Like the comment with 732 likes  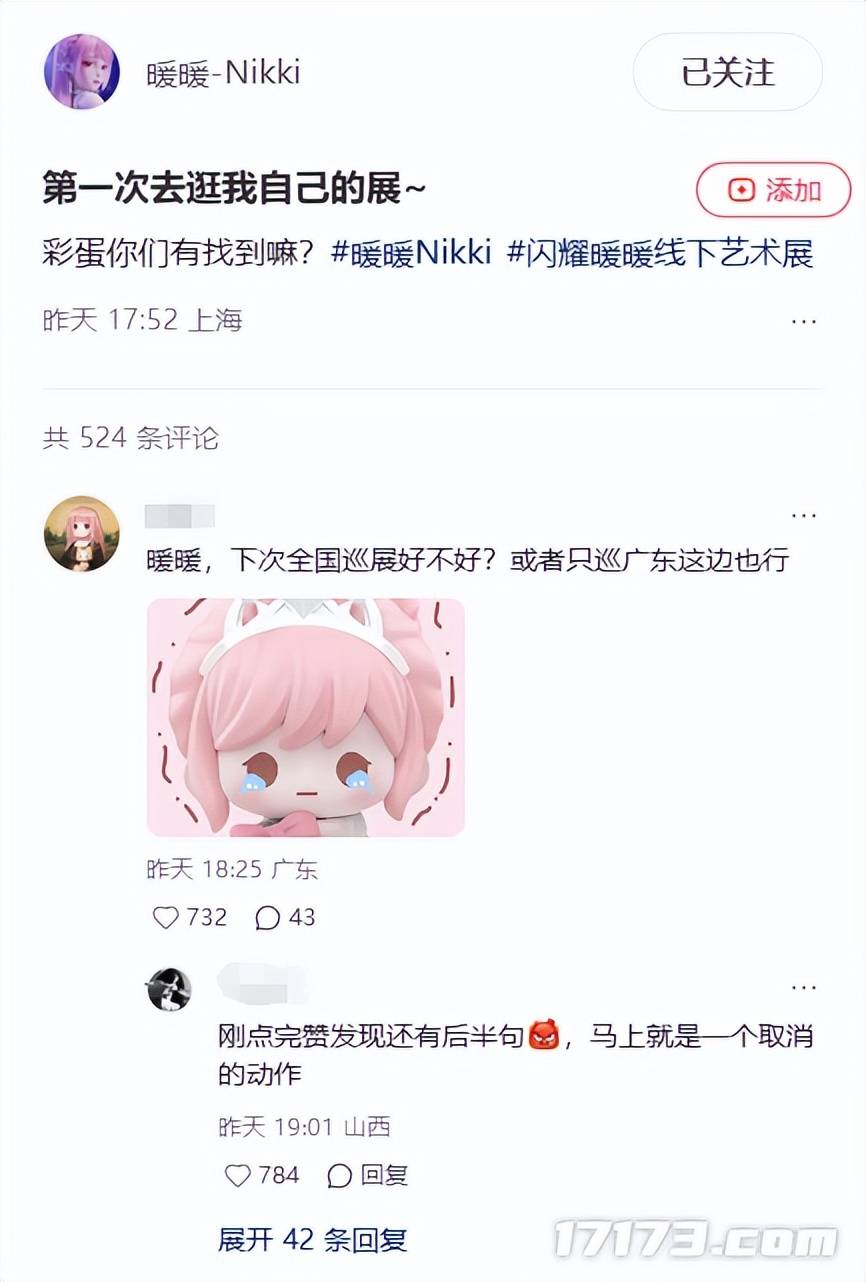(165, 917)
